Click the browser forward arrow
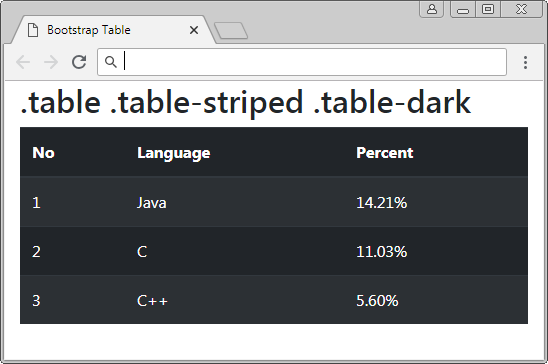This screenshot has width=548, height=364. click(51, 62)
